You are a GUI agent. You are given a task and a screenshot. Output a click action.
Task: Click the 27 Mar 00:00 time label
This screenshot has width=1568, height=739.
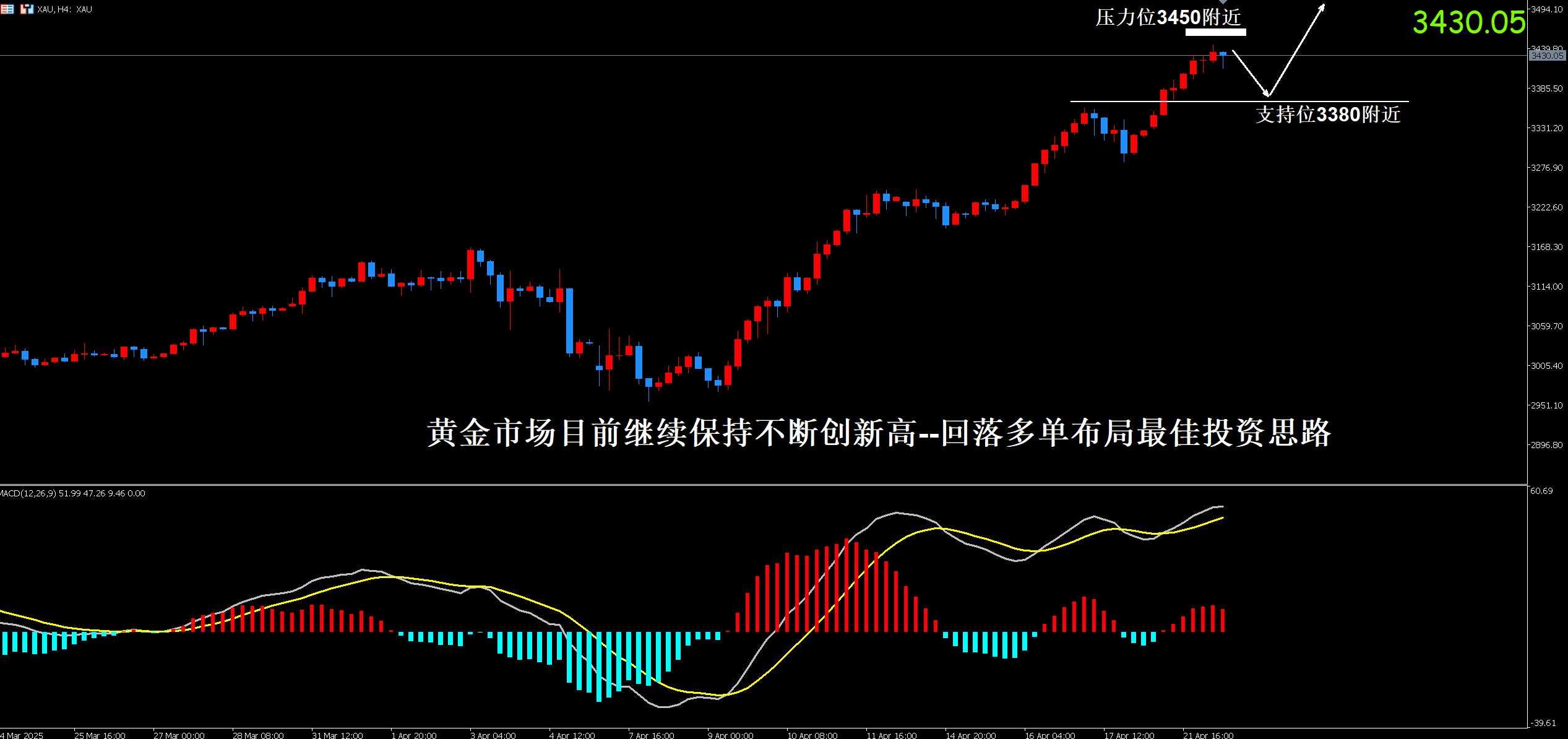tap(179, 735)
